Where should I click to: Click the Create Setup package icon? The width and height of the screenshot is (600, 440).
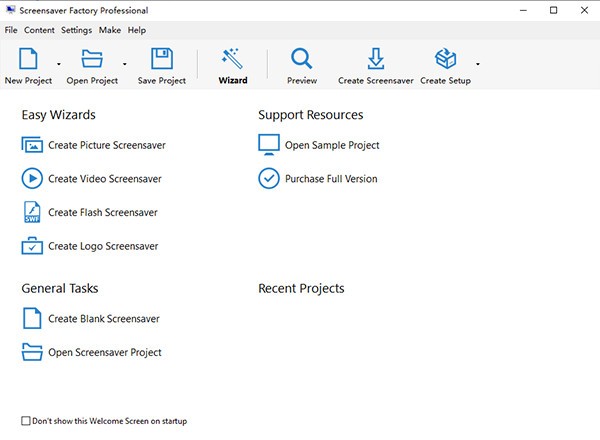[445, 59]
